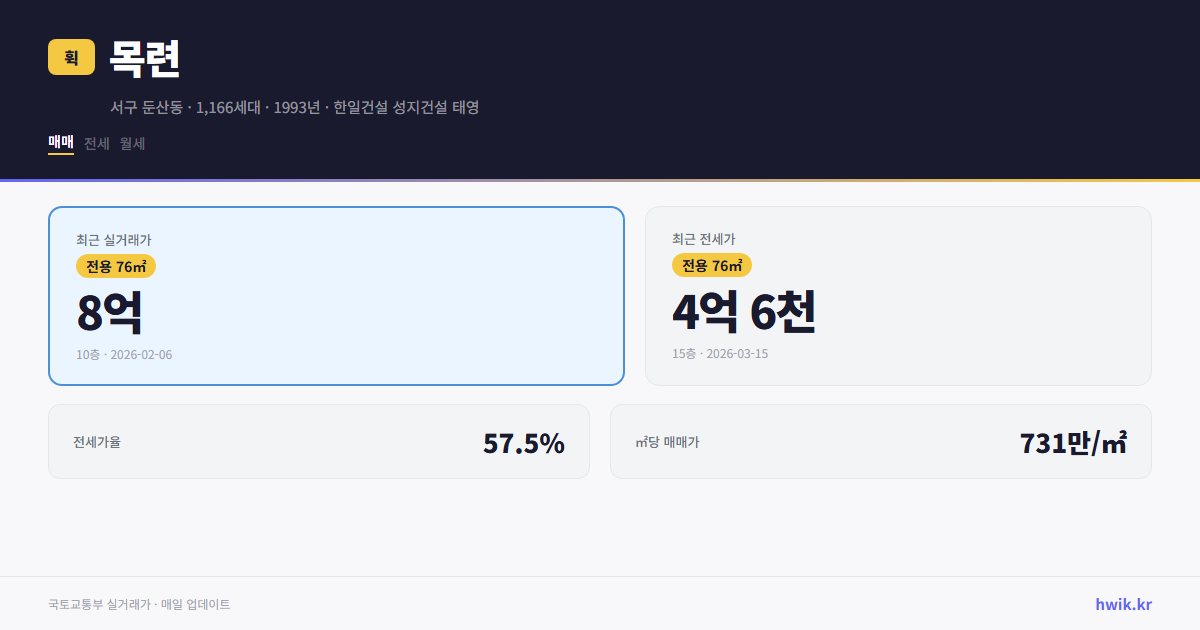This screenshot has width=1200, height=630.
Task: Click the 전용 76㎡ badge on sale card
Action: coord(114,266)
